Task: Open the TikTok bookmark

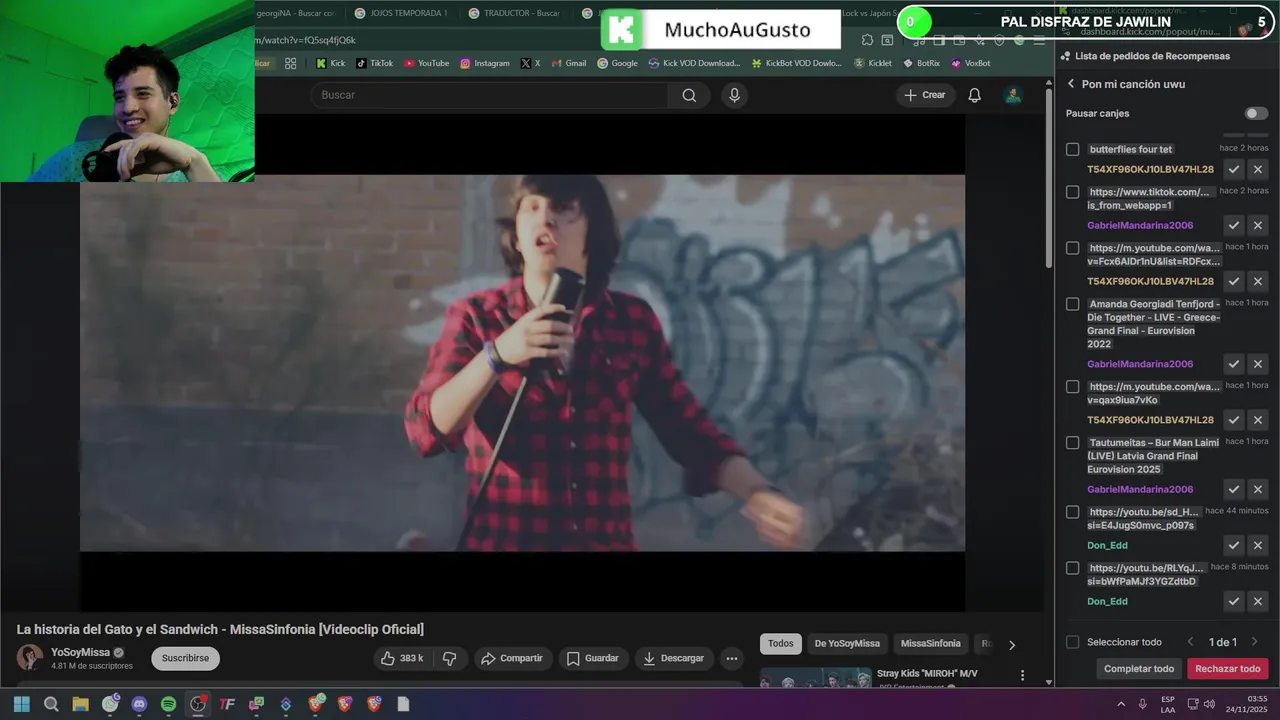Action: pos(375,63)
